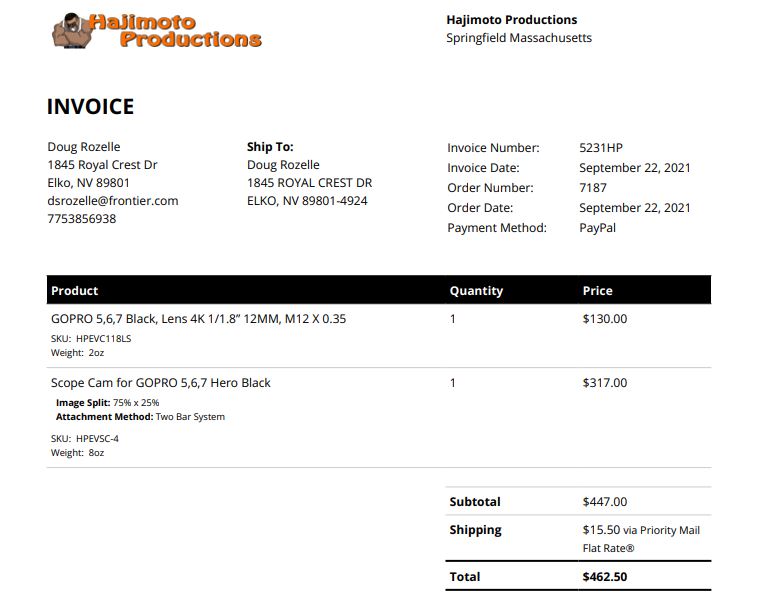
Task: Click the invoice number 5231HP
Action: tap(601, 148)
